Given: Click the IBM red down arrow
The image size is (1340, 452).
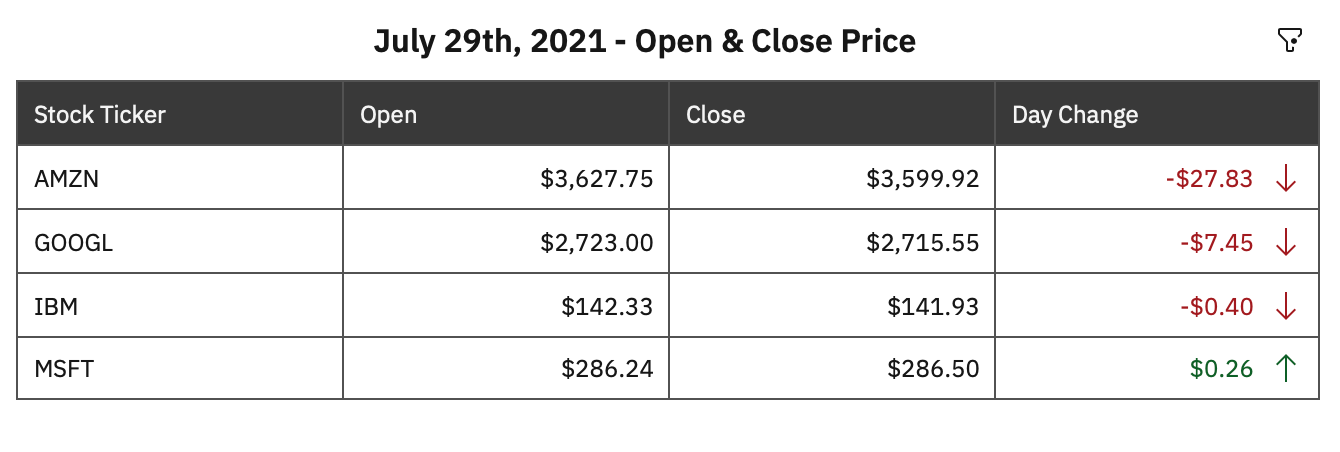Looking at the screenshot, I should click(x=1286, y=306).
